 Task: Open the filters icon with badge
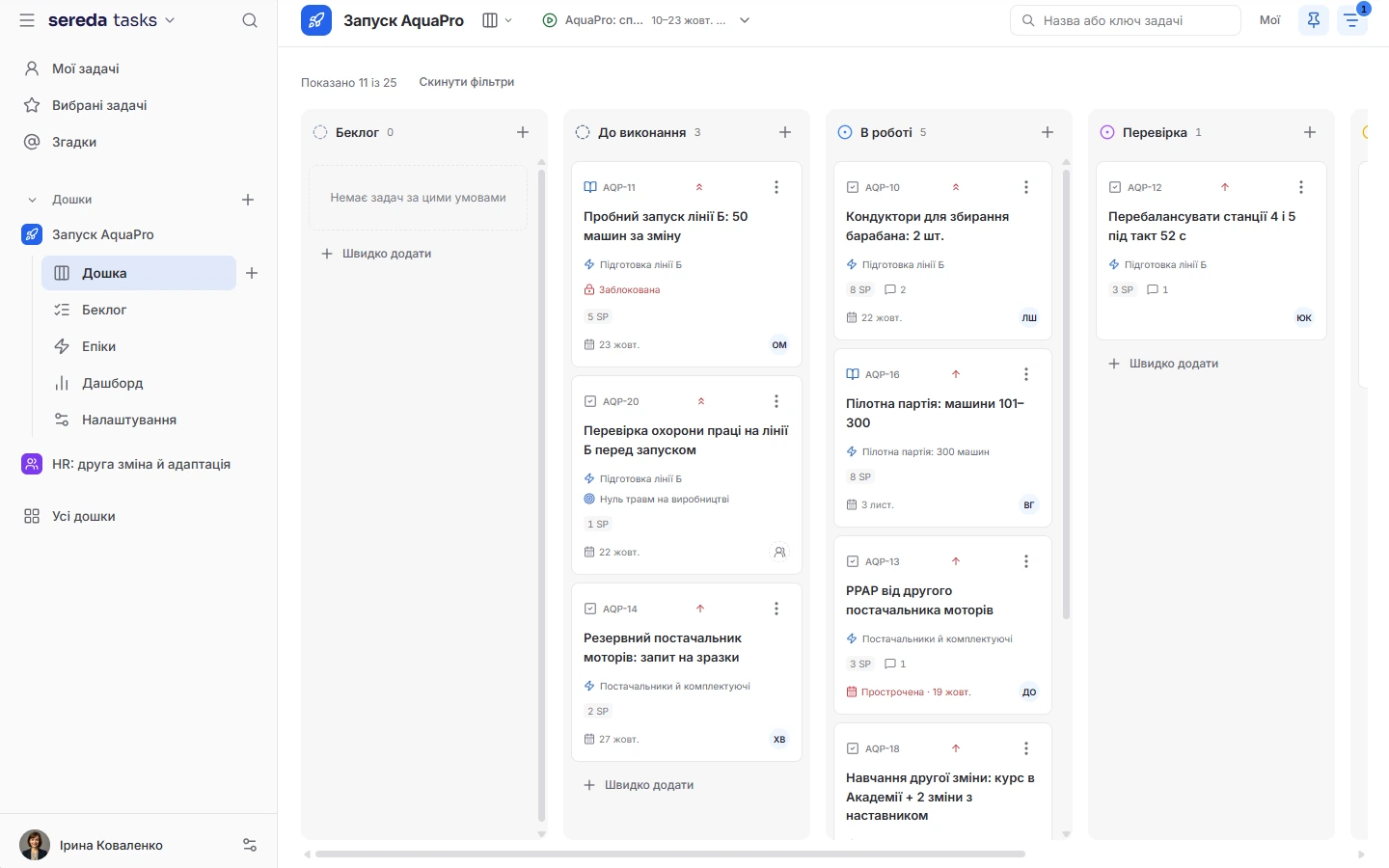(1352, 20)
